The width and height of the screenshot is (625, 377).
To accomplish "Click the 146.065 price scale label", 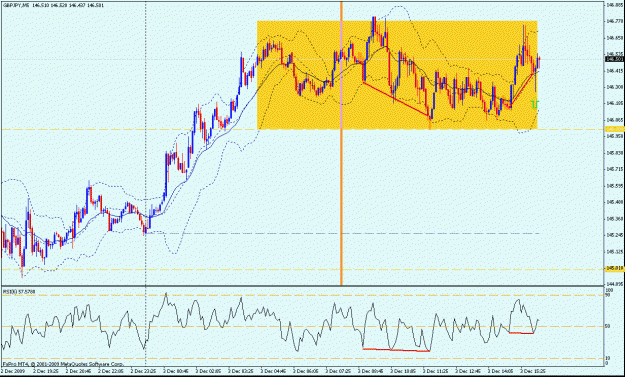I will pos(614,120).
